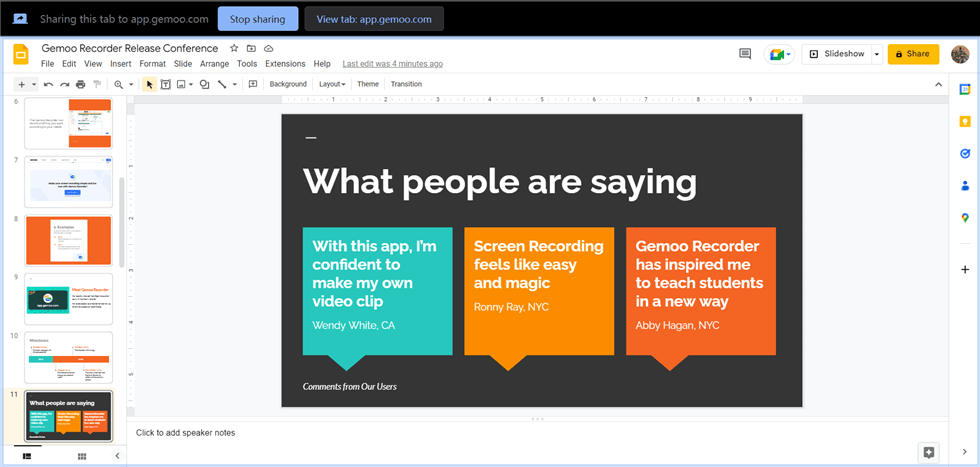Open Slideshow options dropdown arrow

click(877, 54)
